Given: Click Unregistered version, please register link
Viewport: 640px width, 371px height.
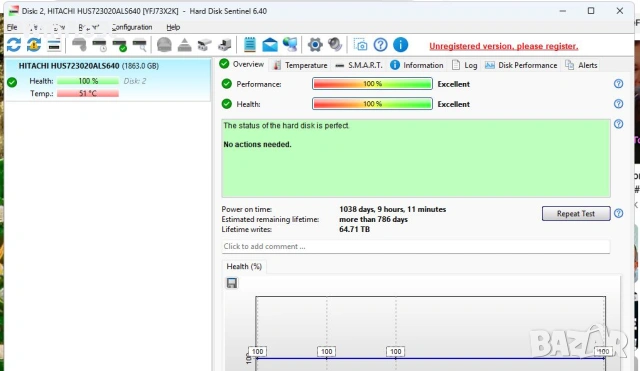Looking at the screenshot, I should click(503, 46).
